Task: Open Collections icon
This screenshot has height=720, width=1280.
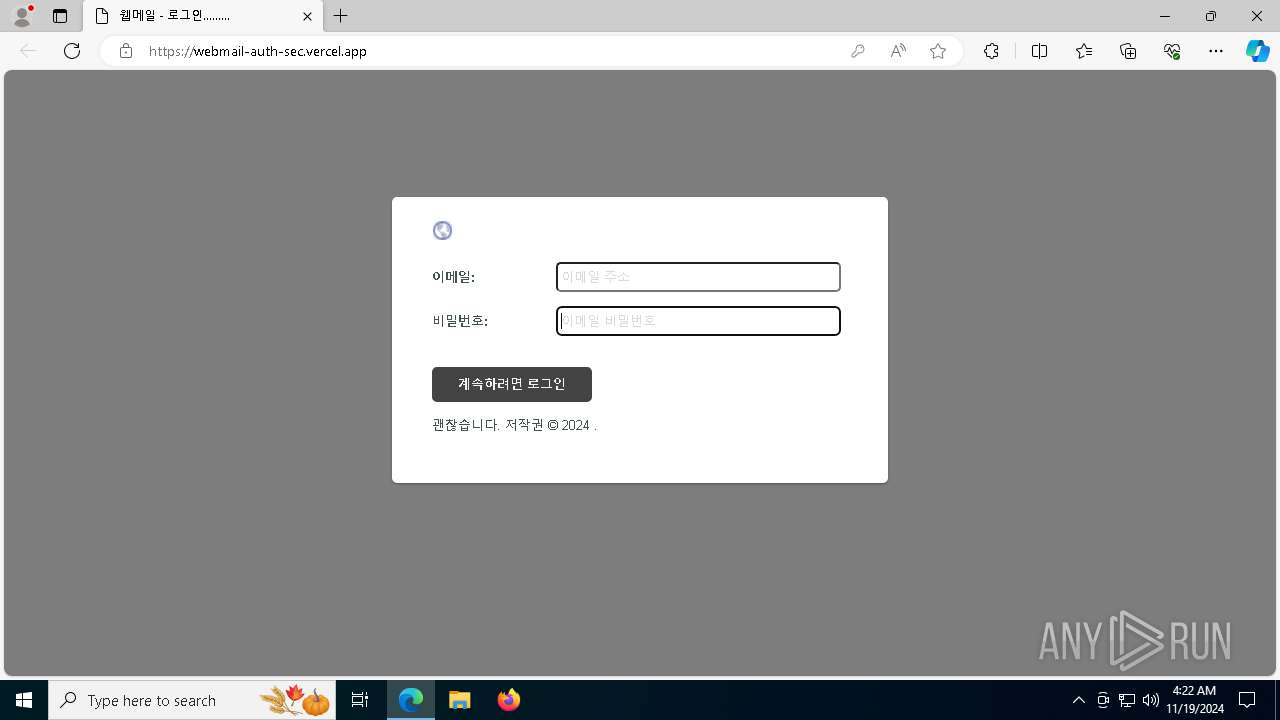Action: coord(1129,51)
